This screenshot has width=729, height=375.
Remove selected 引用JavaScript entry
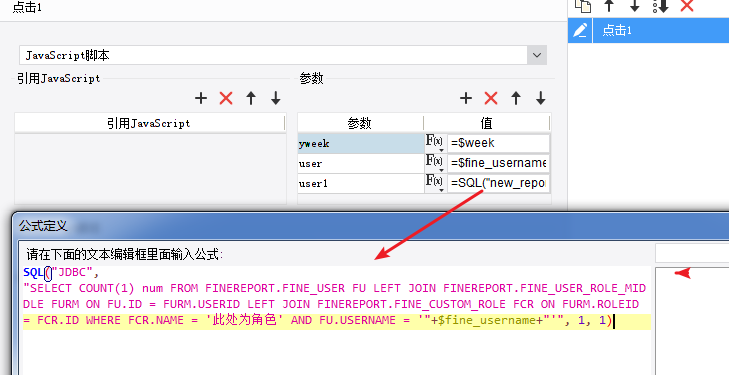coord(226,98)
